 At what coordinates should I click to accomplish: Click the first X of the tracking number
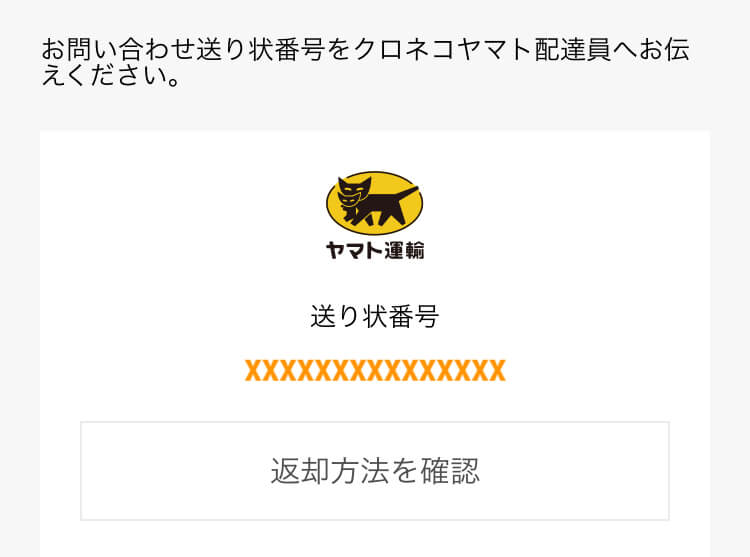click(x=253, y=371)
